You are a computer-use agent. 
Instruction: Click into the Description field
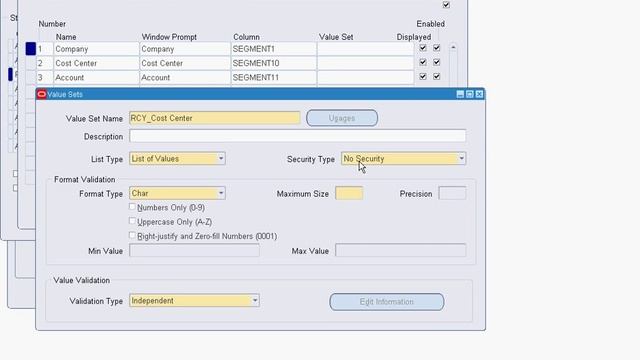pyautogui.click(x=298, y=136)
